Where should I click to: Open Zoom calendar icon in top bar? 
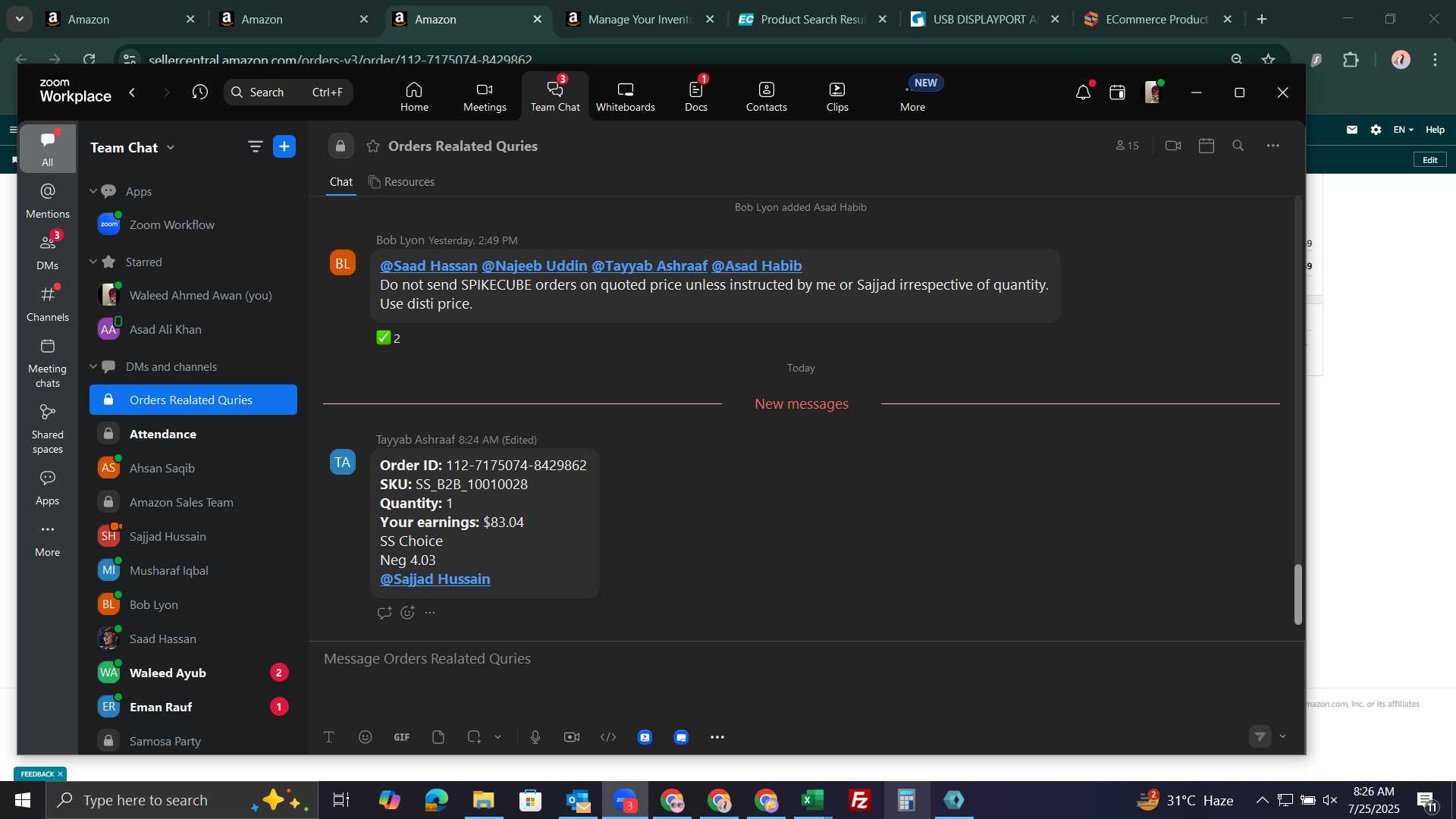pyautogui.click(x=1117, y=93)
